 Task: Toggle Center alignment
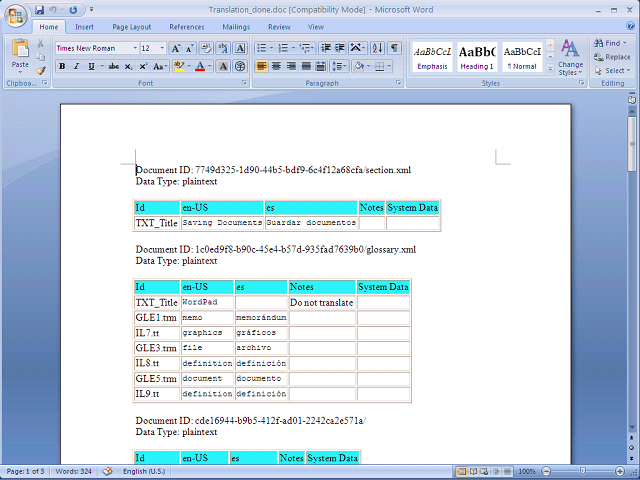coord(276,66)
